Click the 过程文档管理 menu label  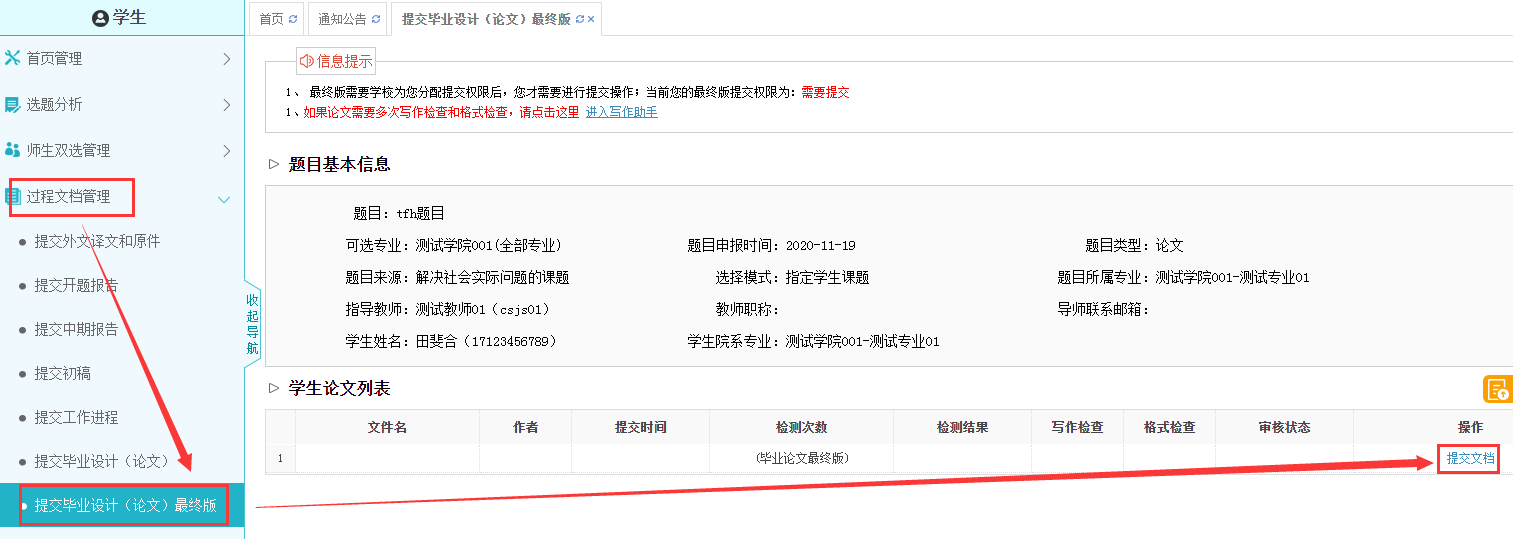click(x=68, y=196)
